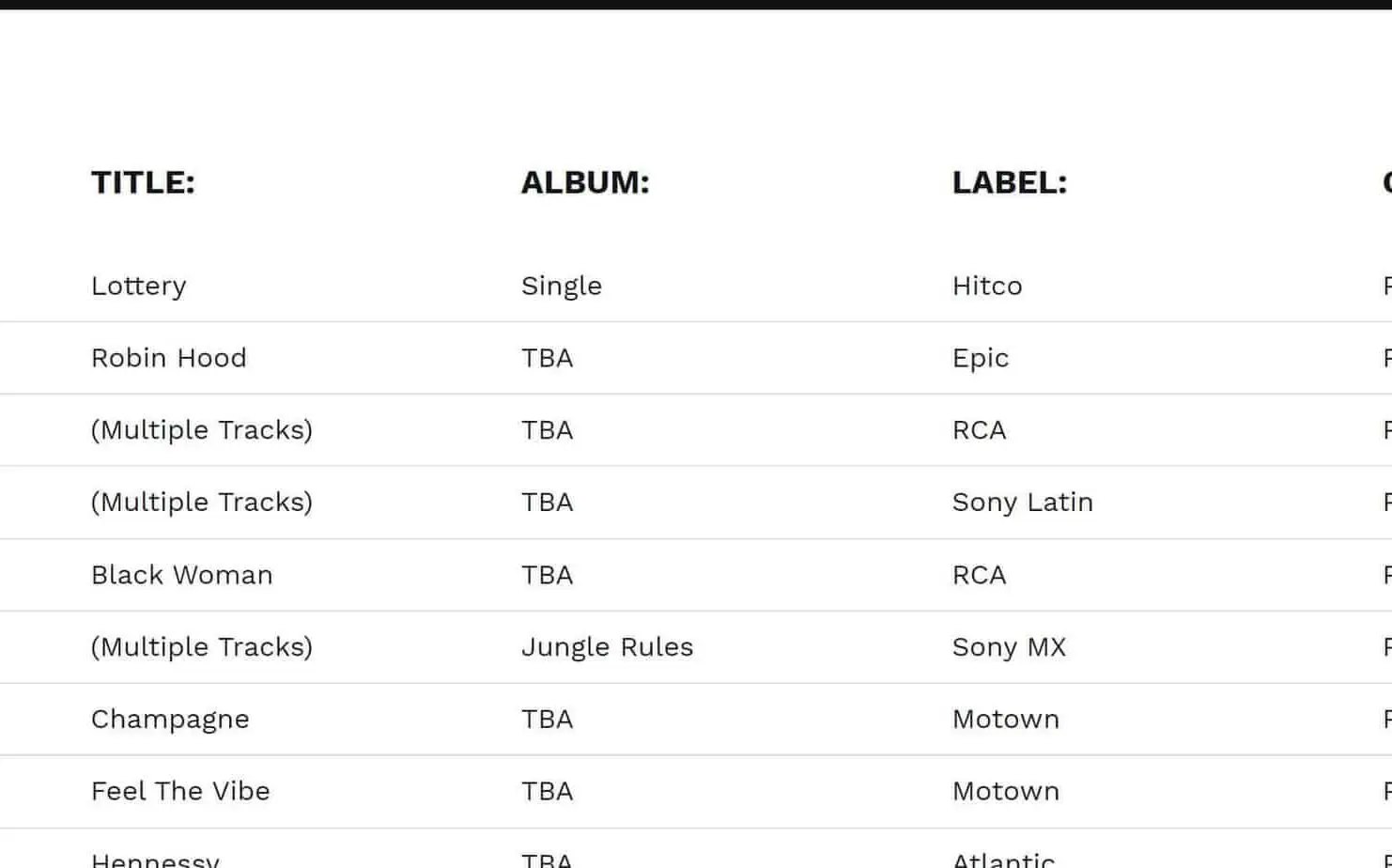Click the ALBUM: column header

point(585,182)
